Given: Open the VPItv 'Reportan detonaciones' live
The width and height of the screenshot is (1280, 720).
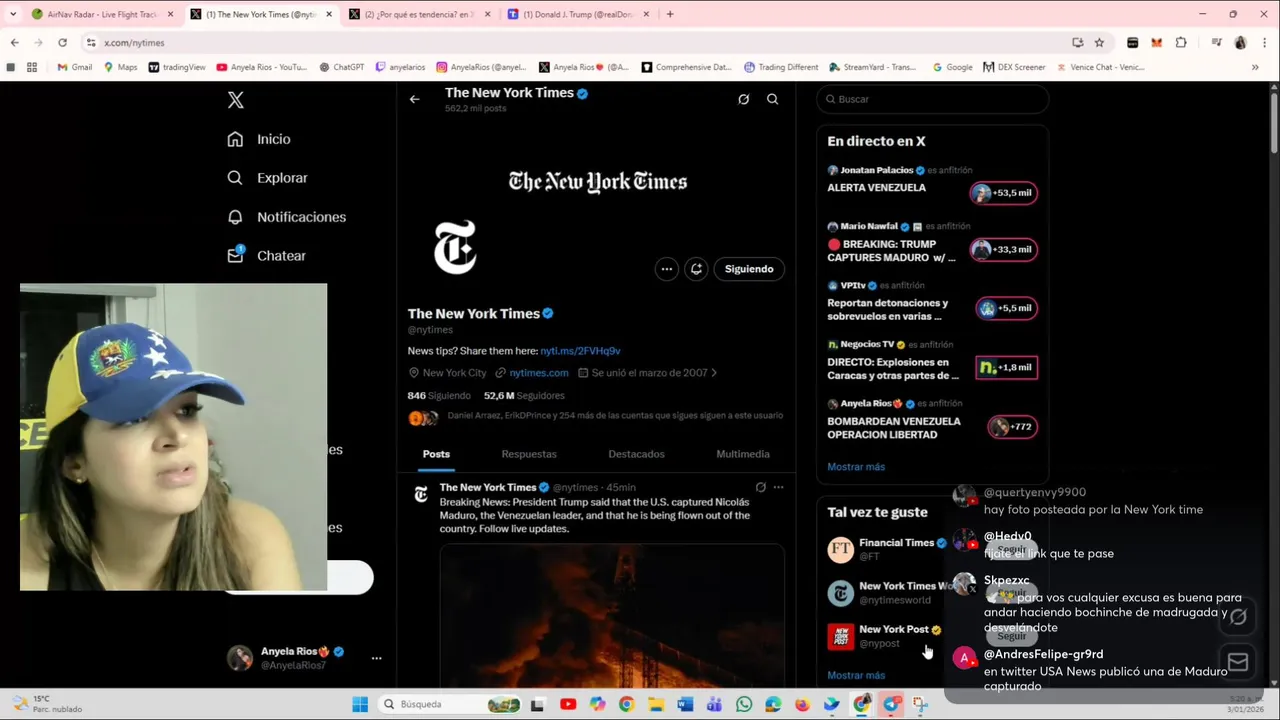Looking at the screenshot, I should coord(932,302).
